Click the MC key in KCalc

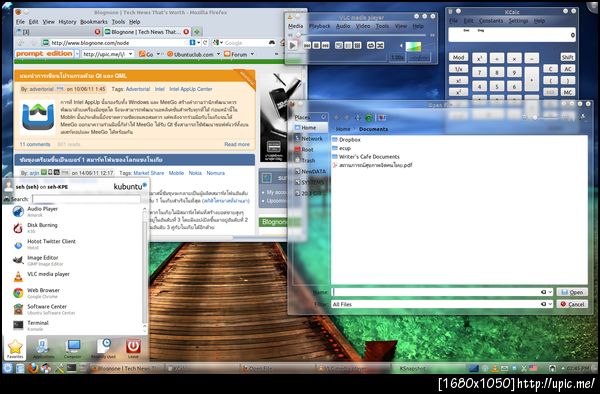click(568, 92)
